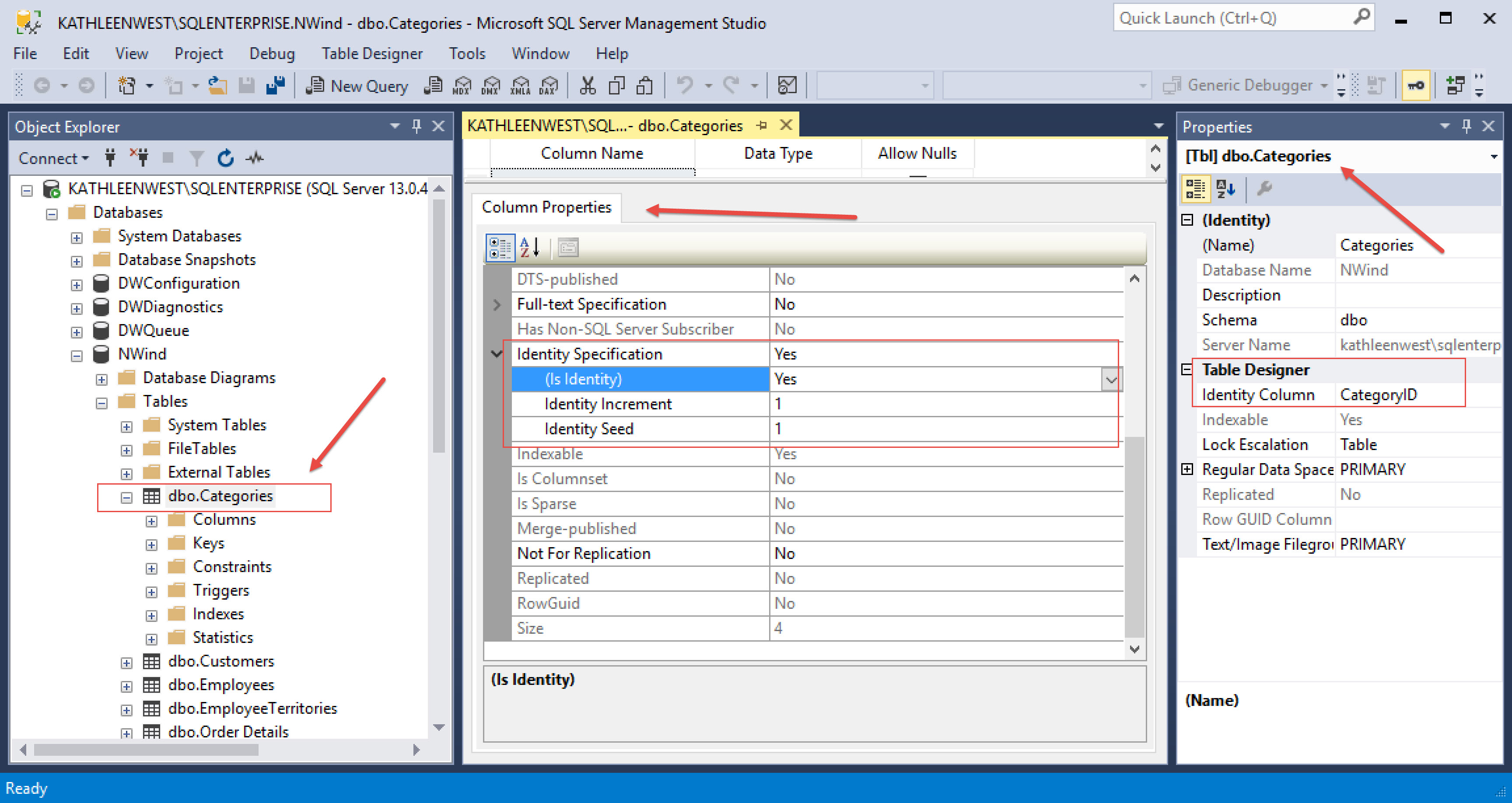Select the dbo.Employees table
The image size is (1512, 803).
tap(220, 685)
